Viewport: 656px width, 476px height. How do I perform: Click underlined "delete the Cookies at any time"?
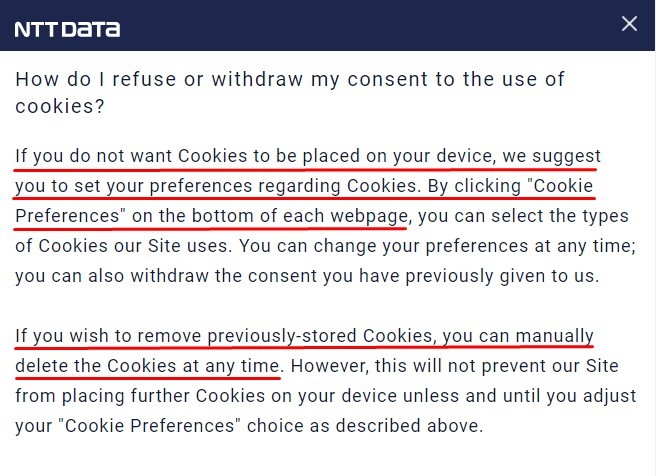[147, 366]
